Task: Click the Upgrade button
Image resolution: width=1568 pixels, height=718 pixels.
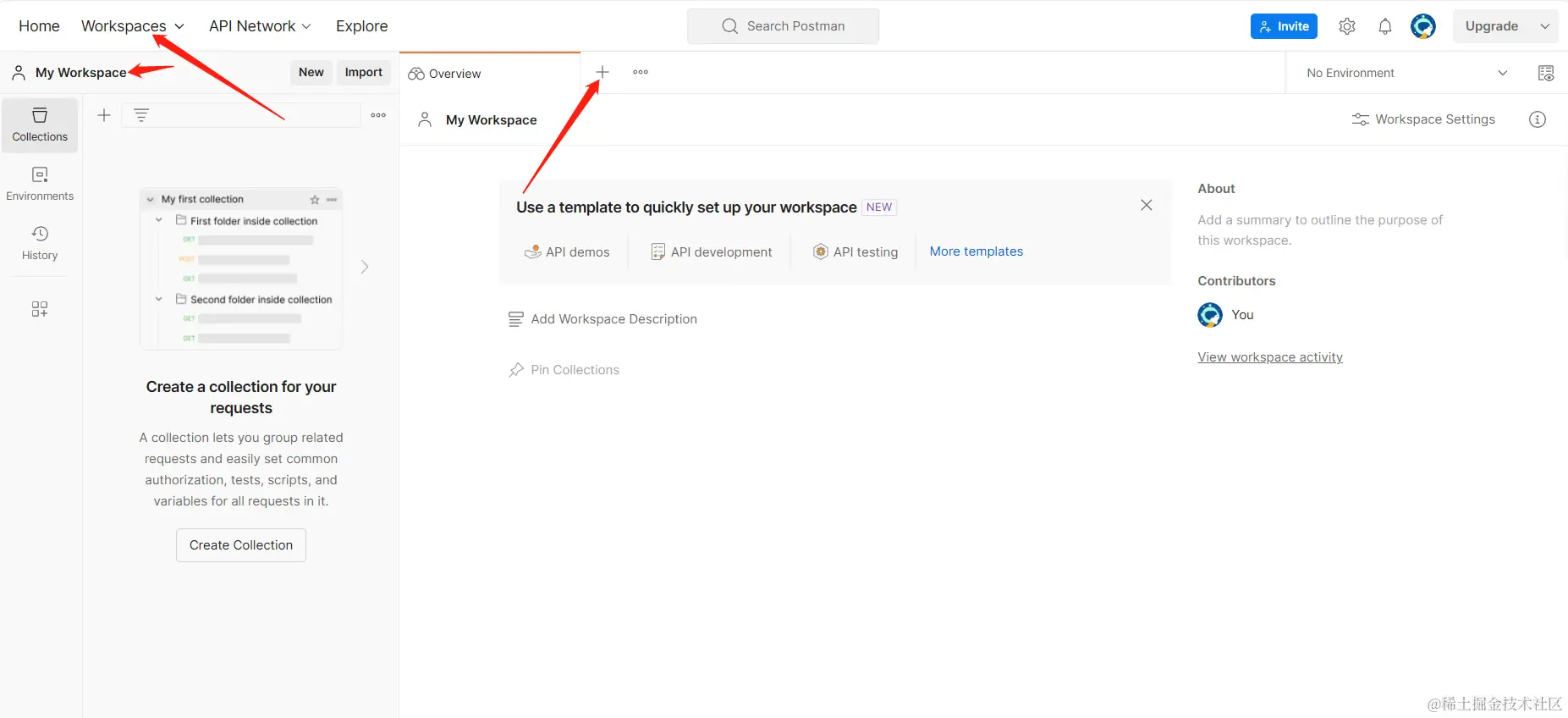Action: (x=1492, y=26)
